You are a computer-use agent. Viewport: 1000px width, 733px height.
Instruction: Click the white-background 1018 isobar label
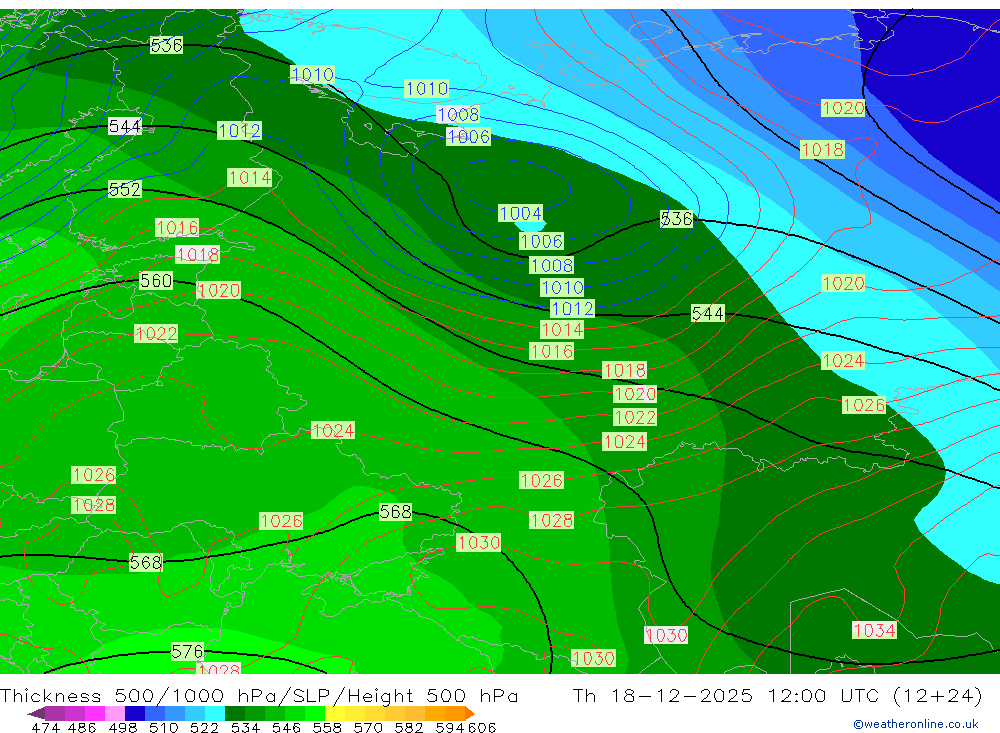point(198,255)
